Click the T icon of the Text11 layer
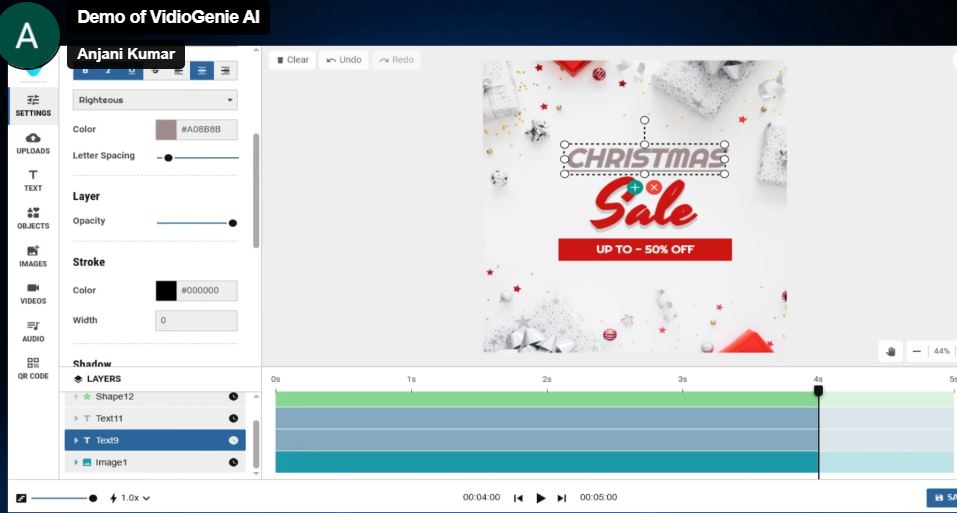Screen dimensions: 957x513 pyautogui.click(x=87, y=418)
